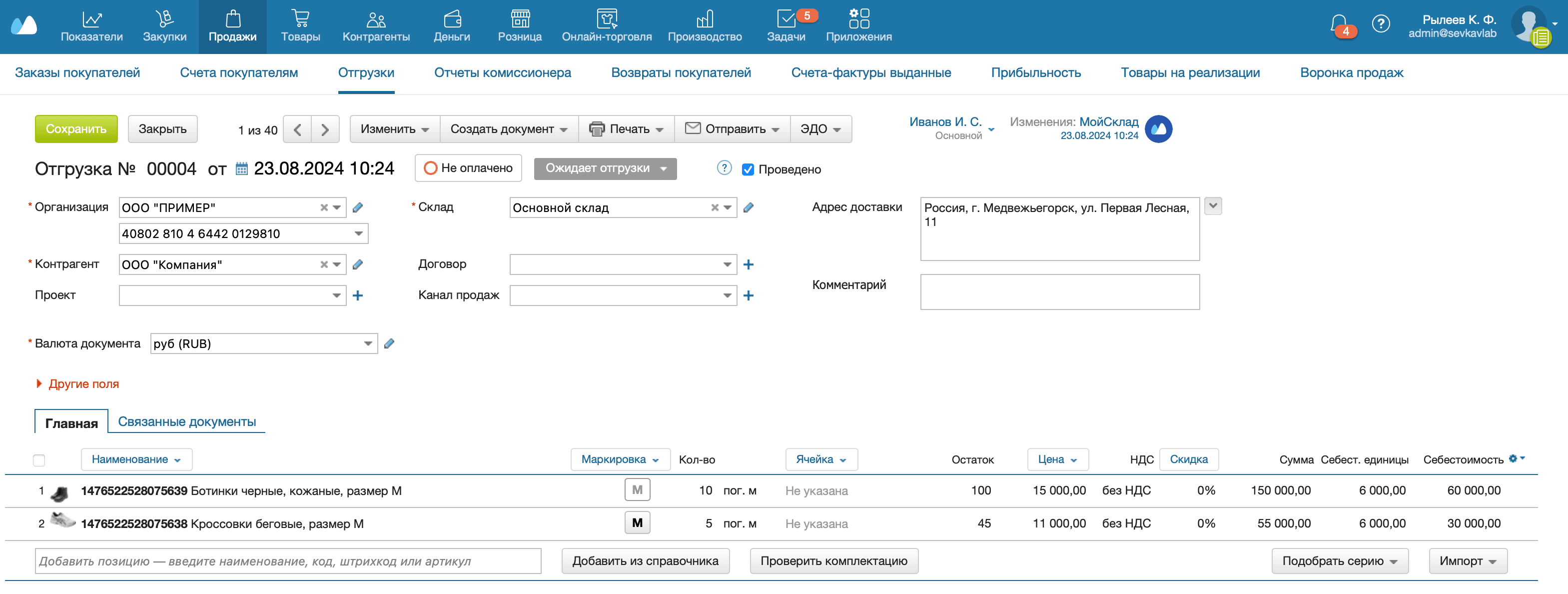The height and width of the screenshot is (594, 1568).
Task: Edit organization with pencil icon
Action: [358, 207]
